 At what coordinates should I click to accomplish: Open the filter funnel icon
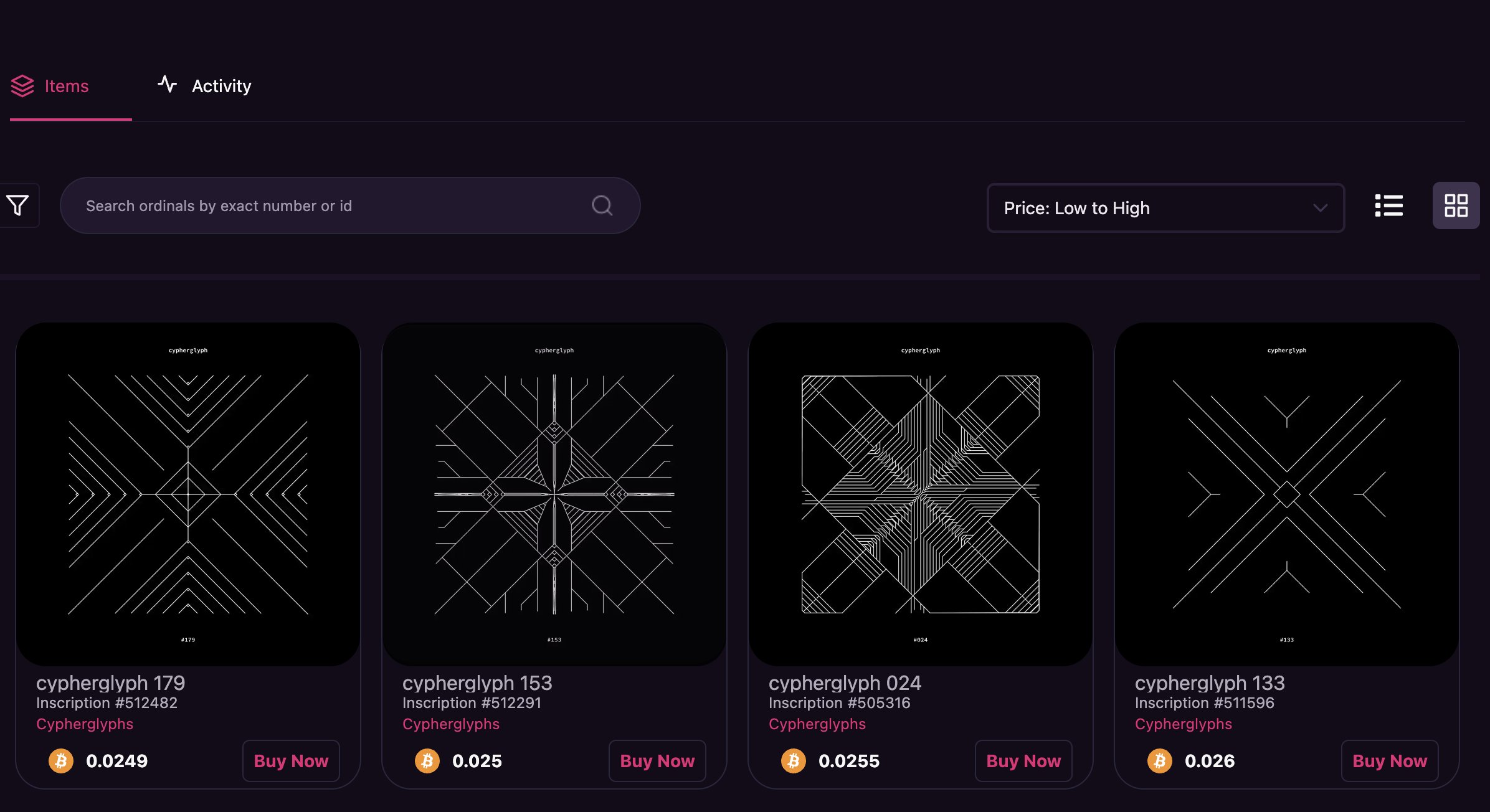[x=17, y=205]
